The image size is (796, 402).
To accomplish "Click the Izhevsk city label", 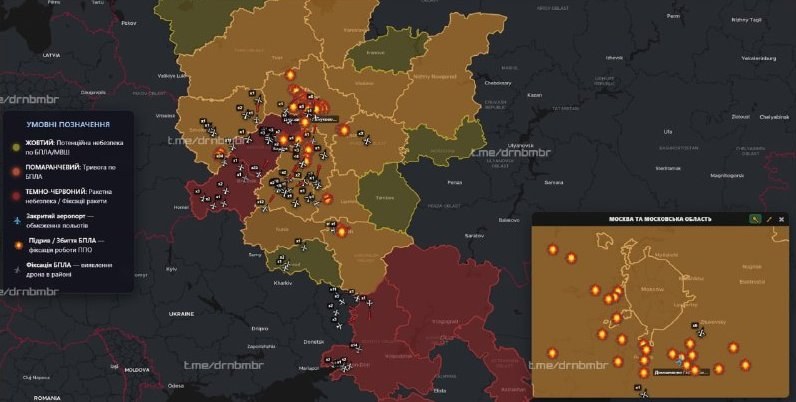I will [614, 58].
